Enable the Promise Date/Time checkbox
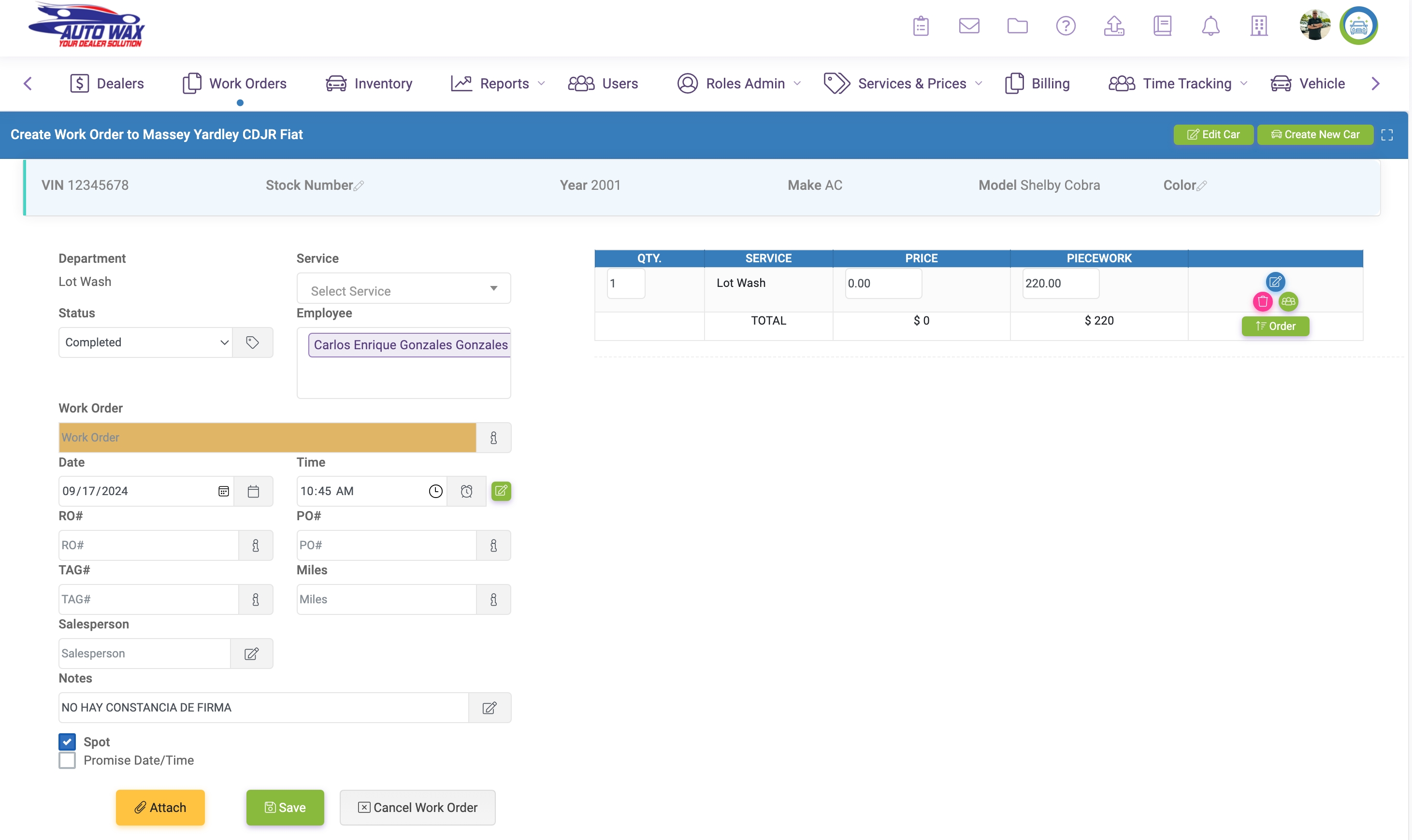This screenshot has height=840, width=1412. [67, 760]
